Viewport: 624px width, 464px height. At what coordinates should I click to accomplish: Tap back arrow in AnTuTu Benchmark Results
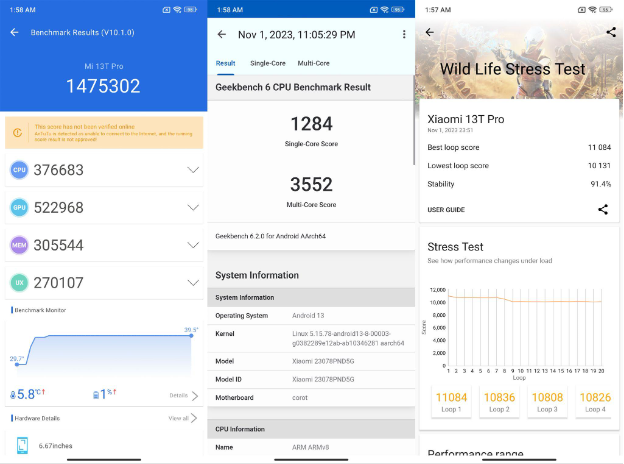(14, 32)
